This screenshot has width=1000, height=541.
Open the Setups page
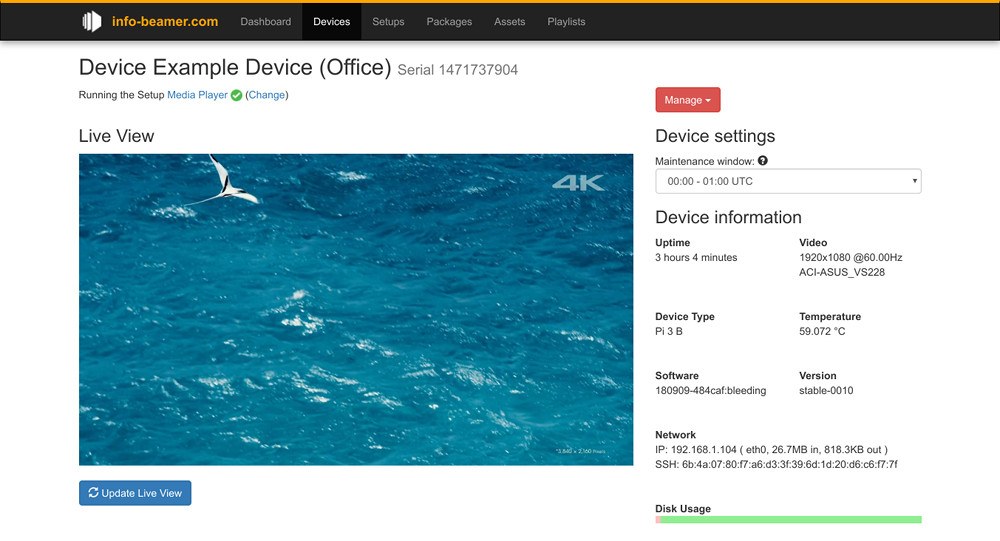pos(388,21)
